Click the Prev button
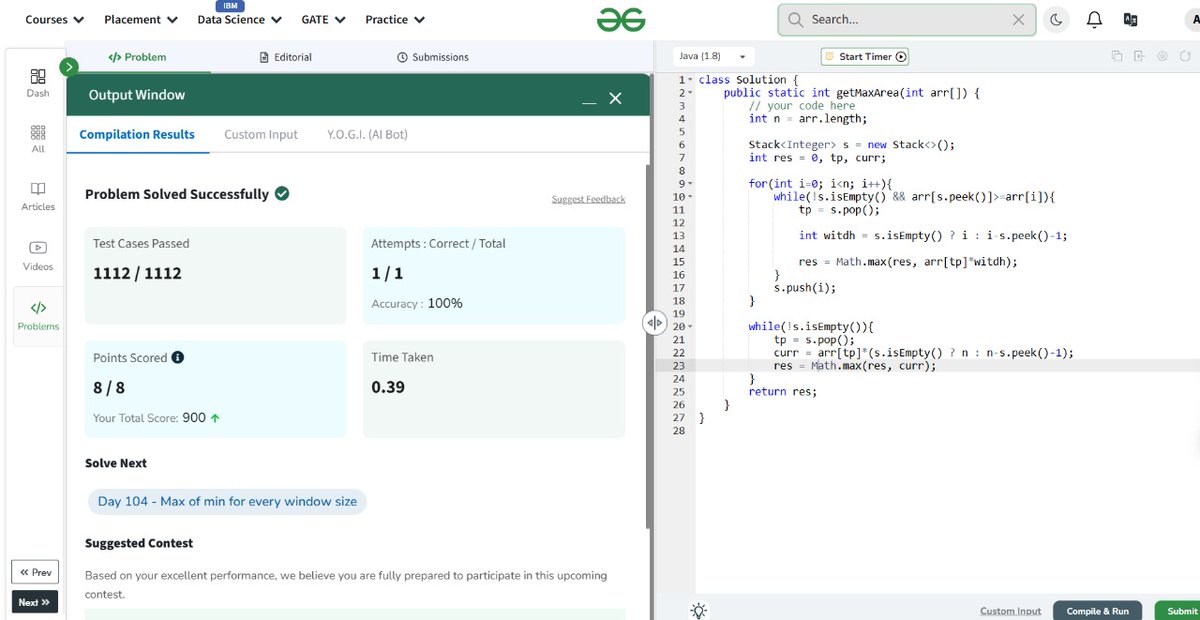The image size is (1200, 620). 35,572
